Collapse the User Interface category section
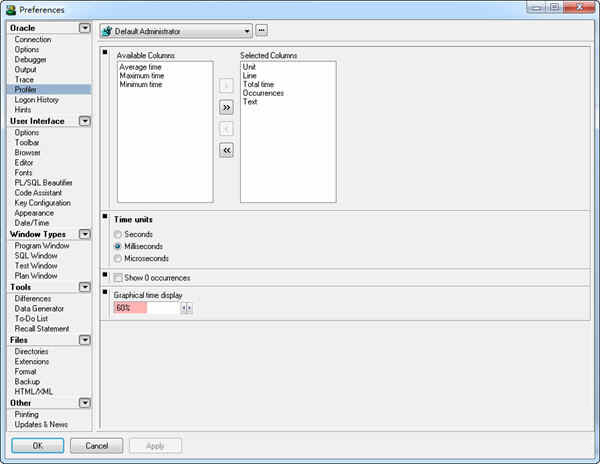The width and height of the screenshot is (600, 464). click(85, 121)
